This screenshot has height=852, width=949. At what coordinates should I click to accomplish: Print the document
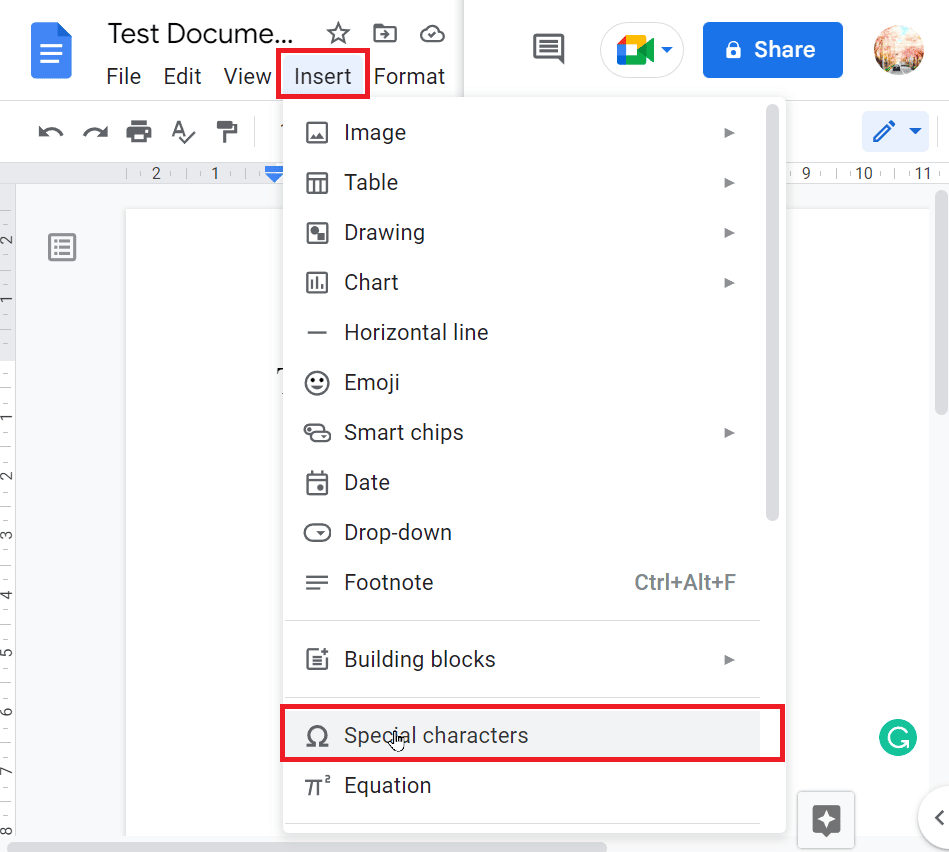[x=139, y=131]
